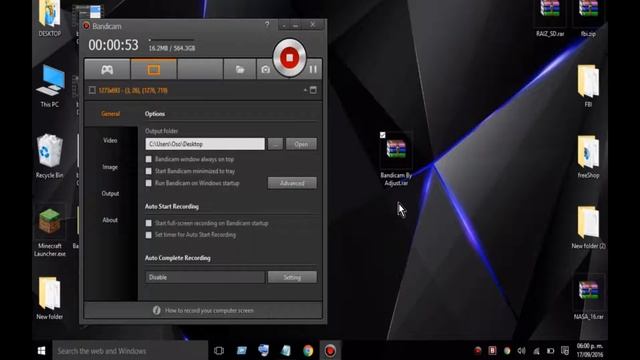
Task: Select Screen Recording rectangle mode icon
Action: click(x=154, y=69)
